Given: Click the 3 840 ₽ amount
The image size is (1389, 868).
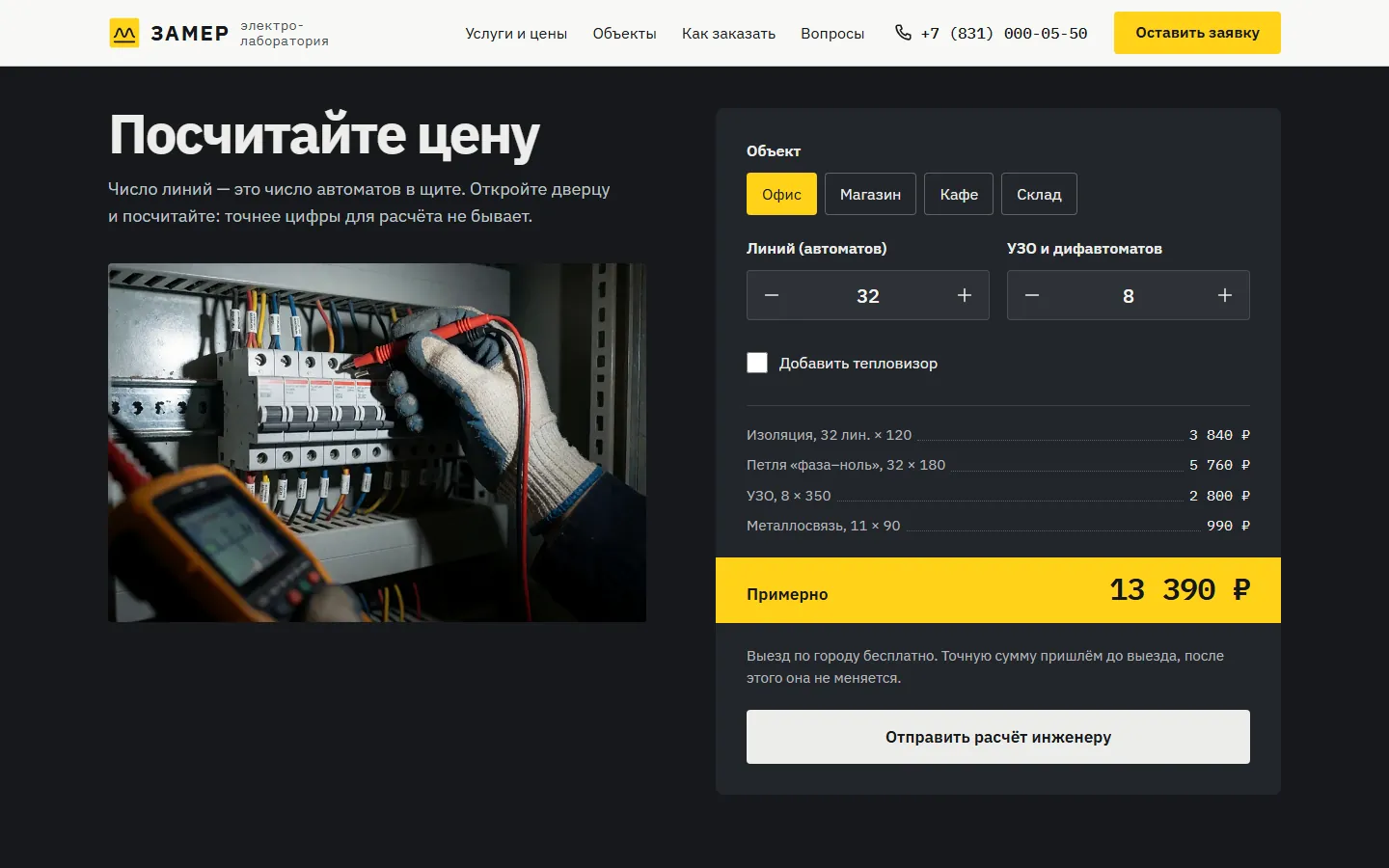Looking at the screenshot, I should pyautogui.click(x=1219, y=435).
